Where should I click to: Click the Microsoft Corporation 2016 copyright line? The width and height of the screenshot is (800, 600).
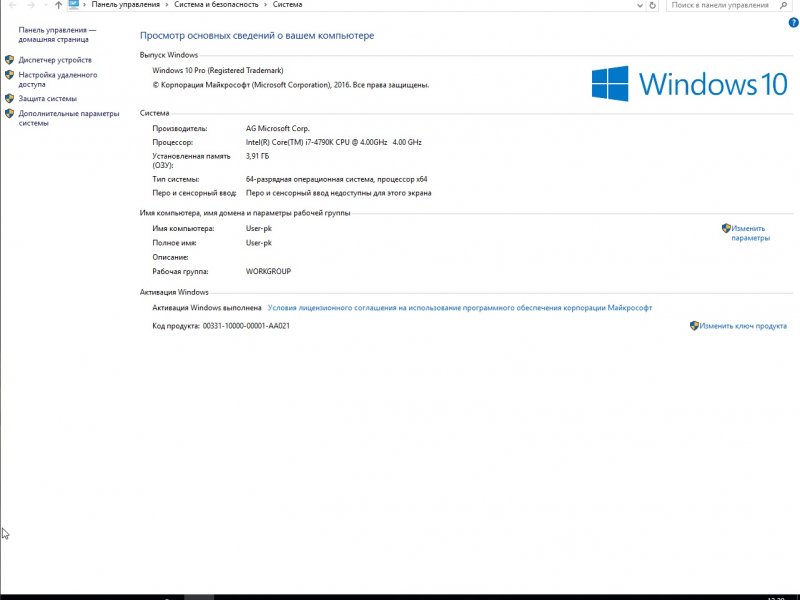click(291, 85)
